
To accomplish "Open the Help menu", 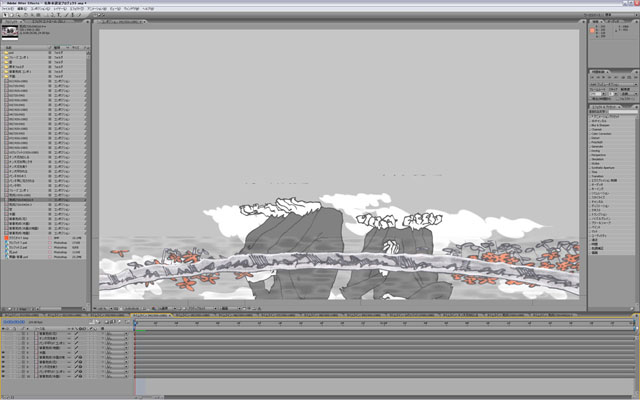I will coord(148,9).
